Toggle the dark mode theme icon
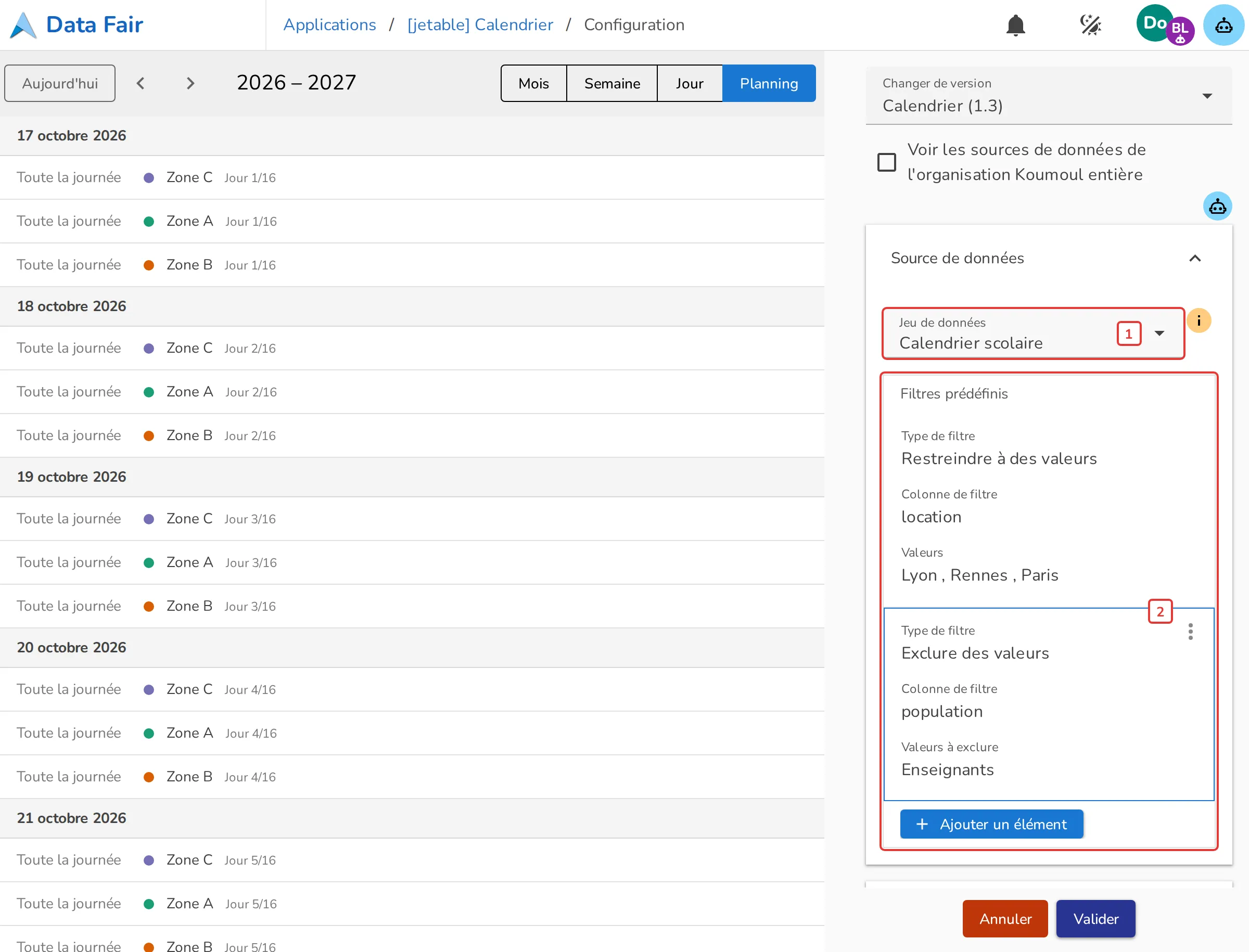Viewport: 1249px width, 952px height. point(1090,25)
